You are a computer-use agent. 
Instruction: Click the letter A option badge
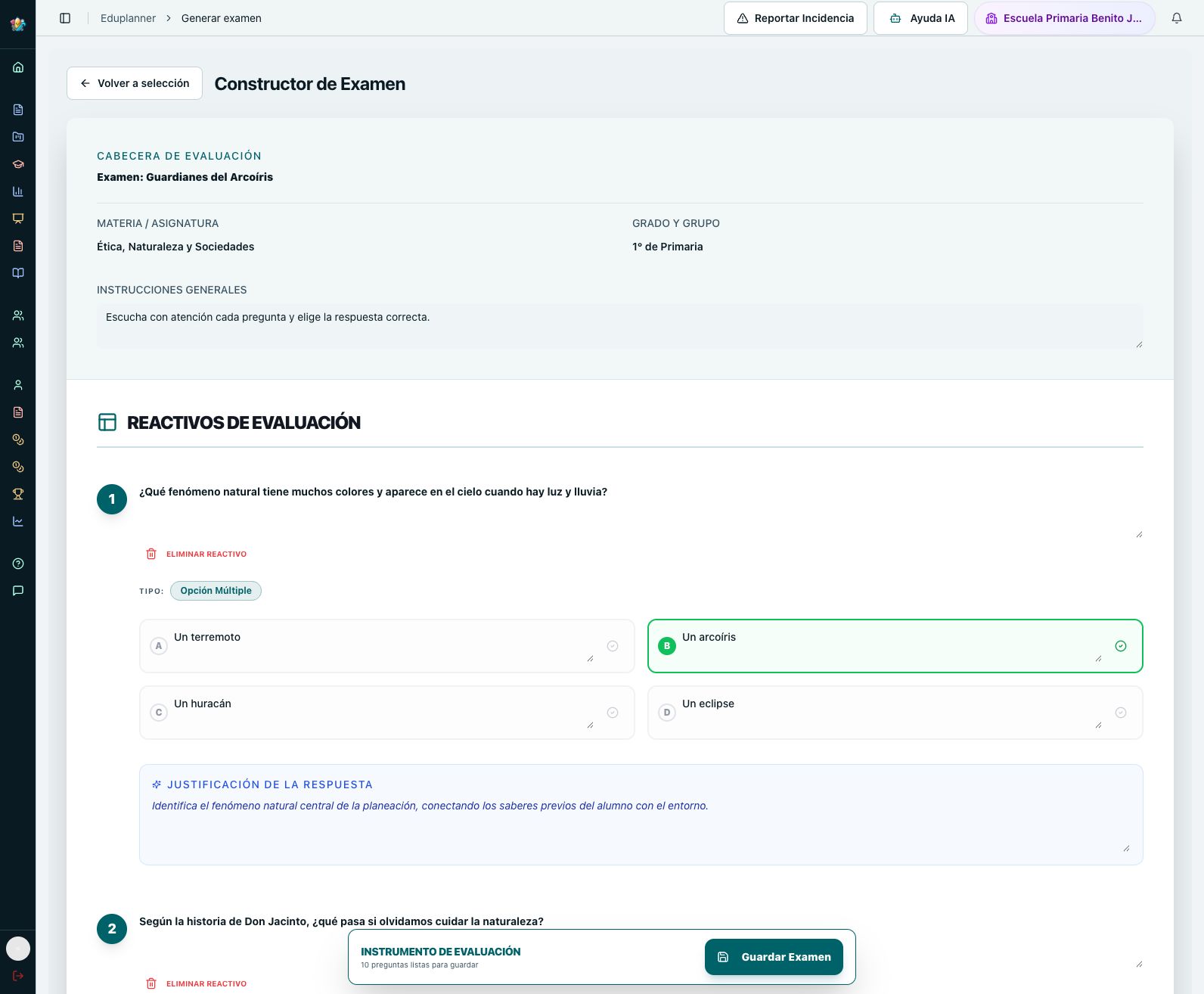tap(159, 646)
